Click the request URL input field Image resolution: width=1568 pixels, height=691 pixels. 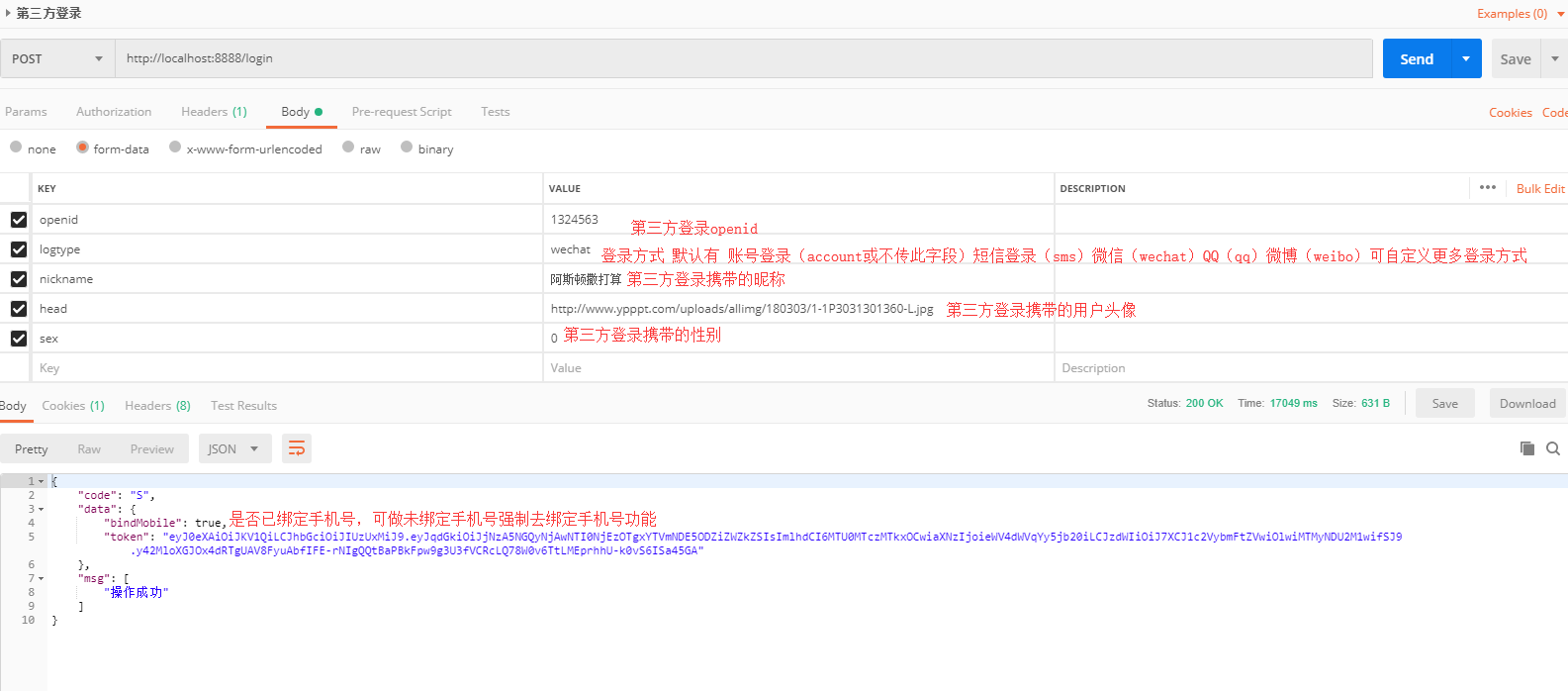(742, 58)
